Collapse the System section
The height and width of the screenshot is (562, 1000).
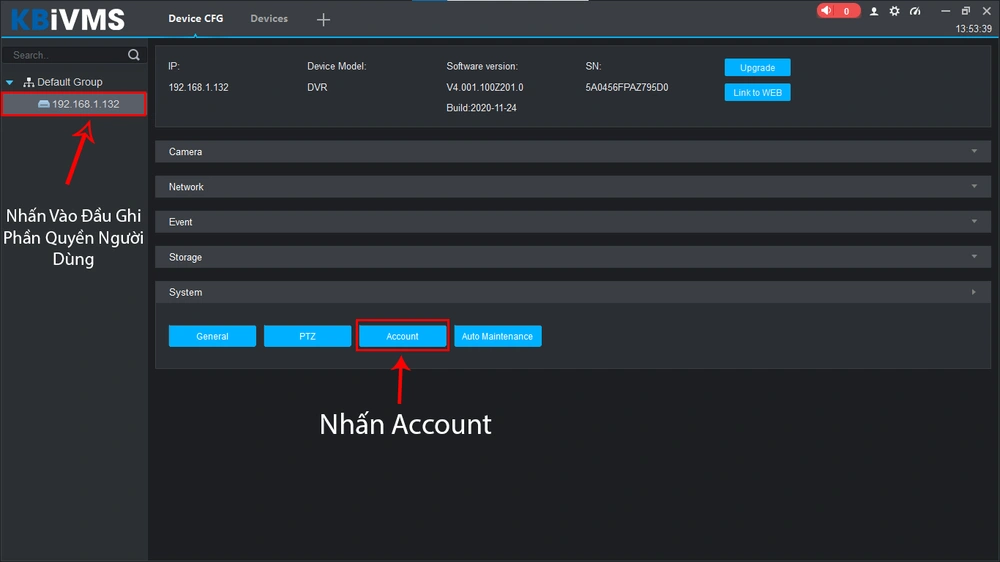click(573, 292)
